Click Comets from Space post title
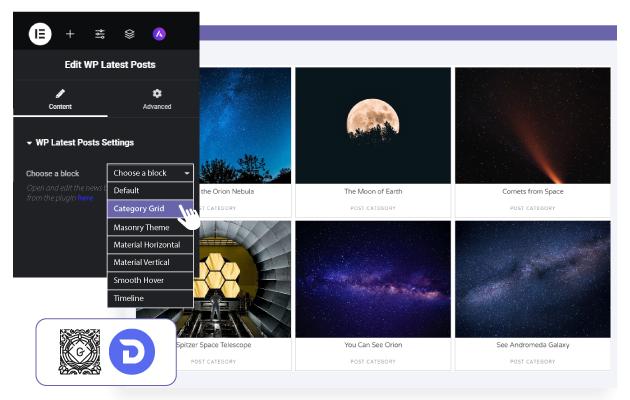Image resolution: width=630 pixels, height=400 pixels. point(532,191)
